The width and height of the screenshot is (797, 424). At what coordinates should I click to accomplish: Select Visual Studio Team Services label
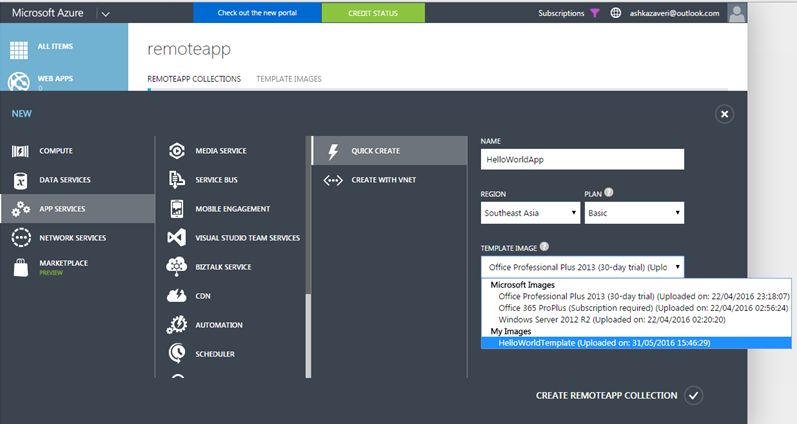[x=248, y=238]
